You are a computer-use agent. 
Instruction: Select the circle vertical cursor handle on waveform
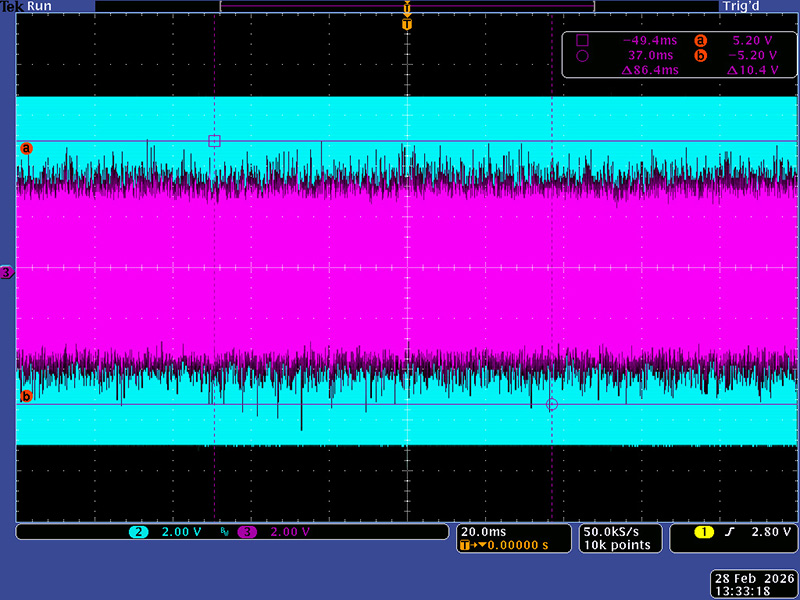coord(552,405)
